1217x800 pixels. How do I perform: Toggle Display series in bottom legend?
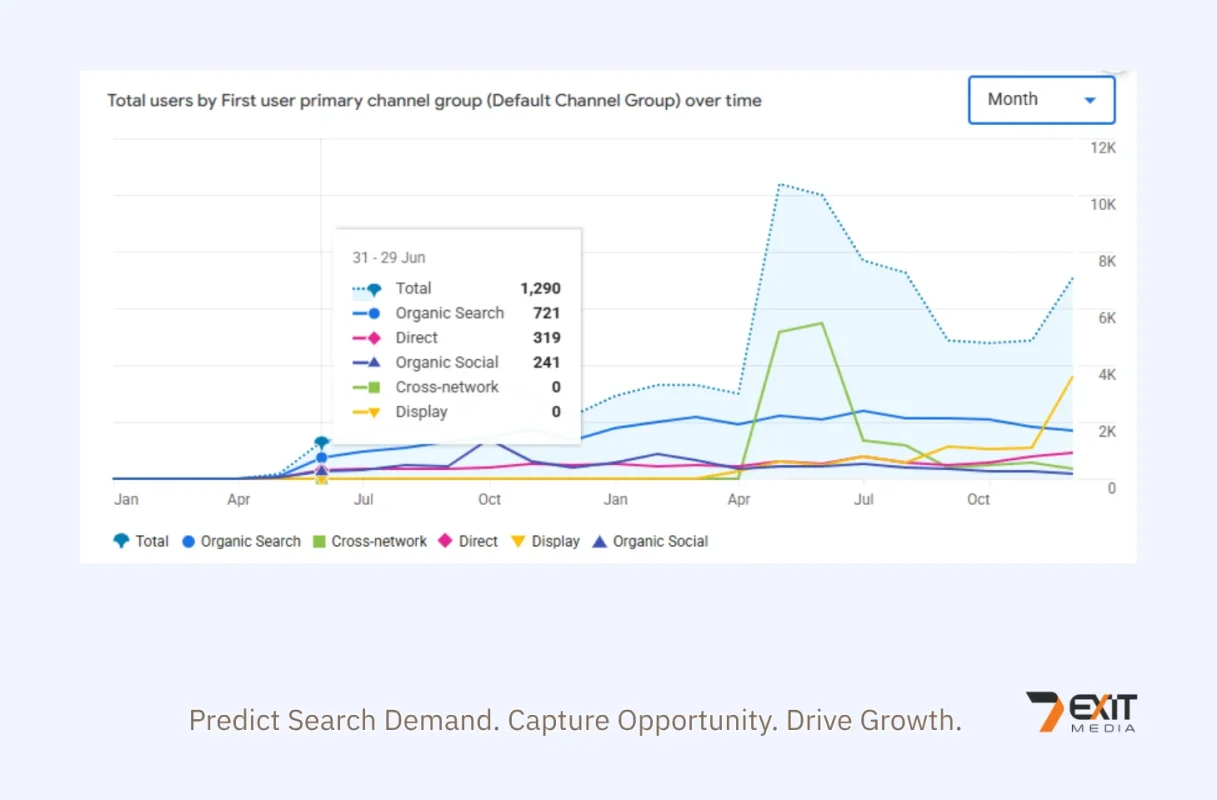pyautogui.click(x=545, y=541)
